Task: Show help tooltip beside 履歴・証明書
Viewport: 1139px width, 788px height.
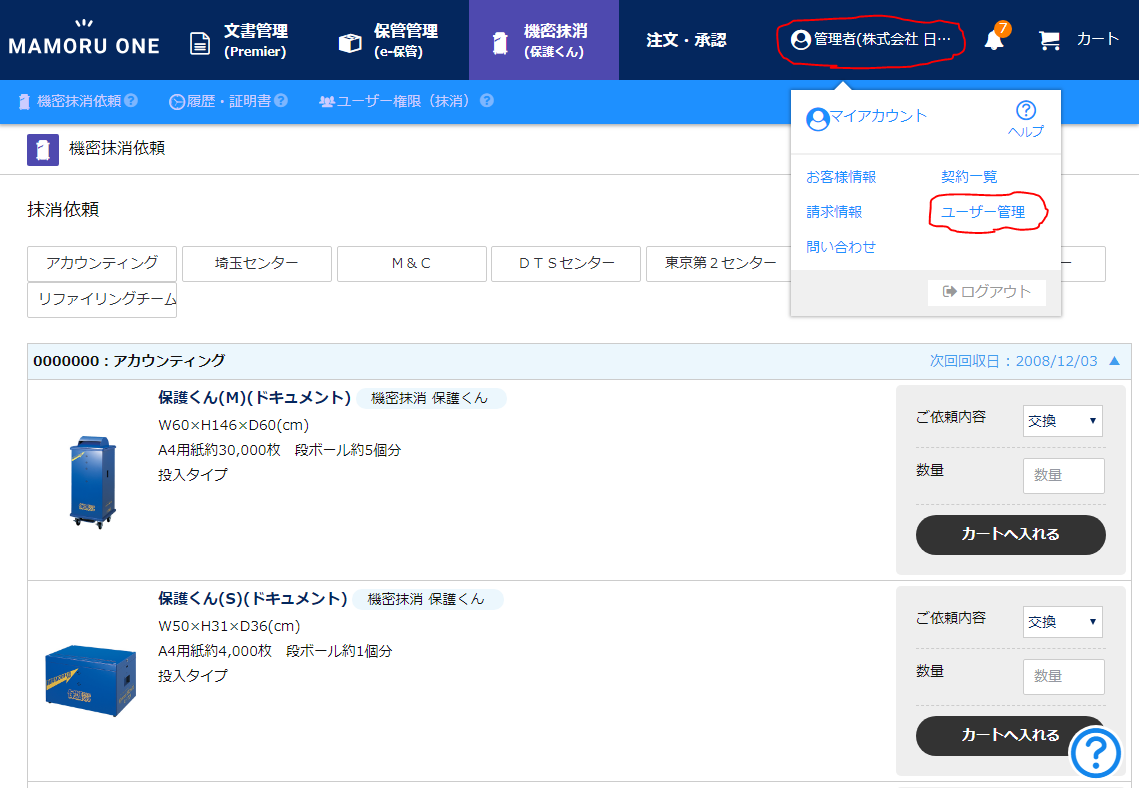Action: pos(281,101)
